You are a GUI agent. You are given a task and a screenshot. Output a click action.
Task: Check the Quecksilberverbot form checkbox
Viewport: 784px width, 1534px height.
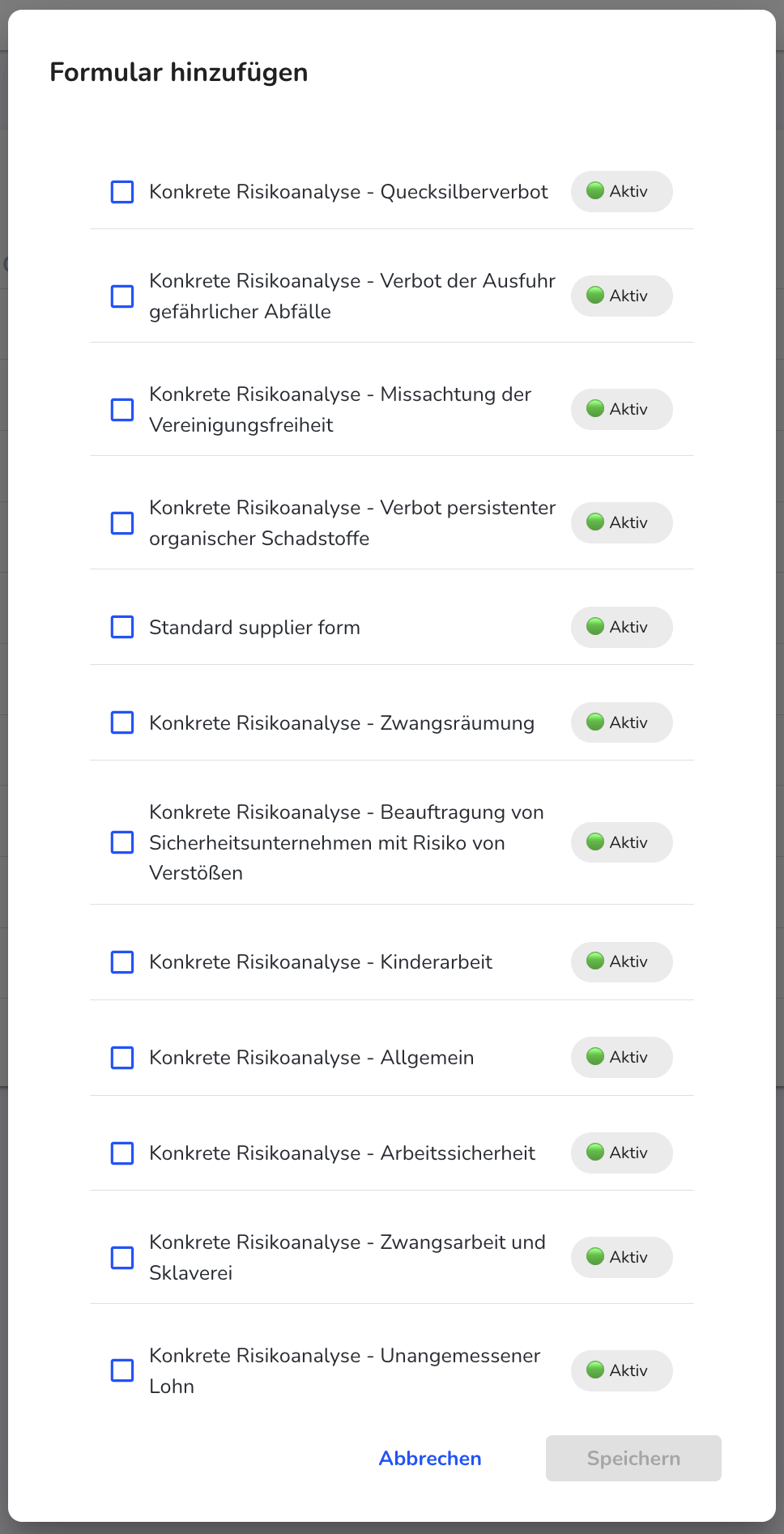click(121, 191)
